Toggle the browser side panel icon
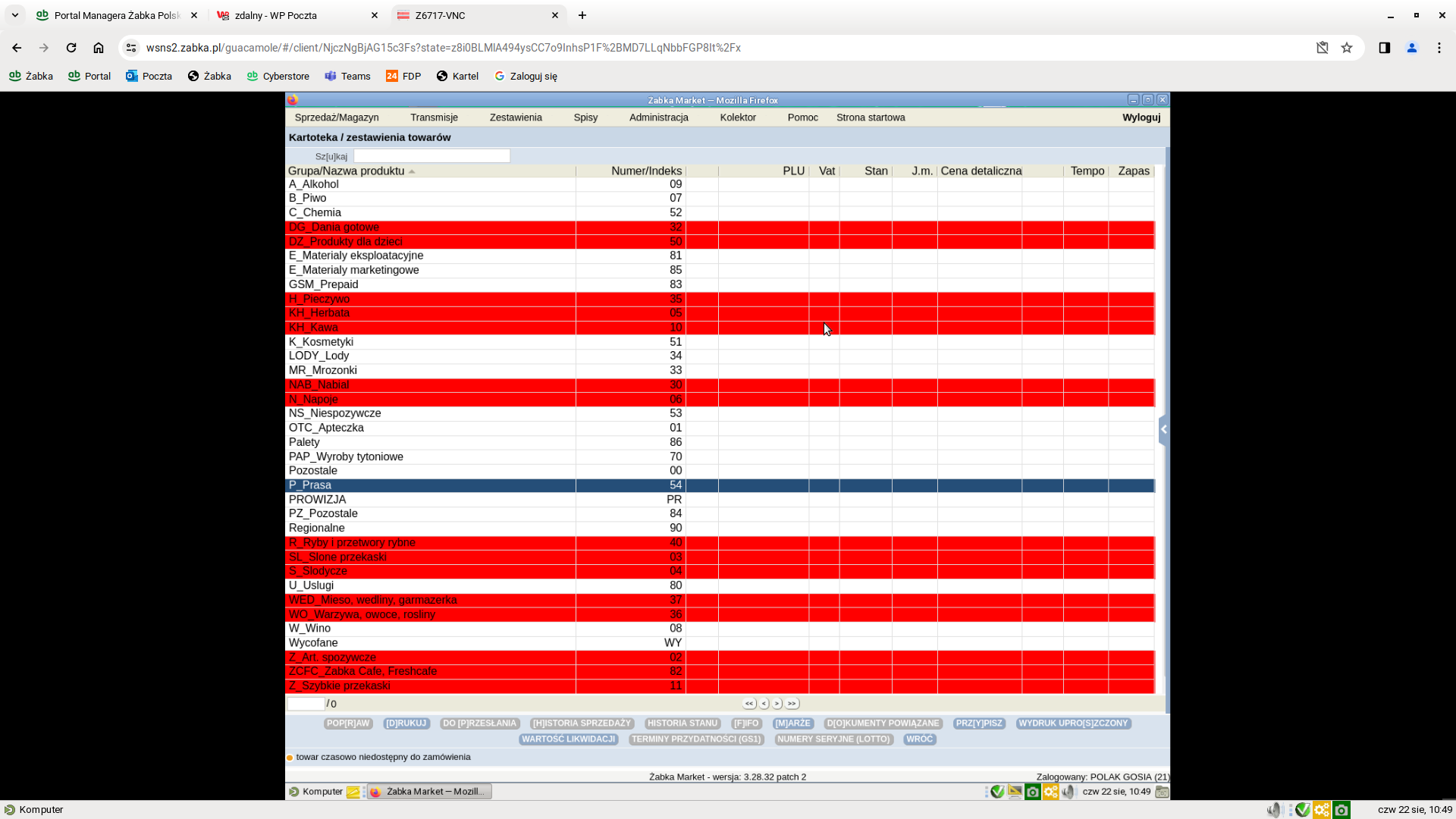 tap(1384, 48)
